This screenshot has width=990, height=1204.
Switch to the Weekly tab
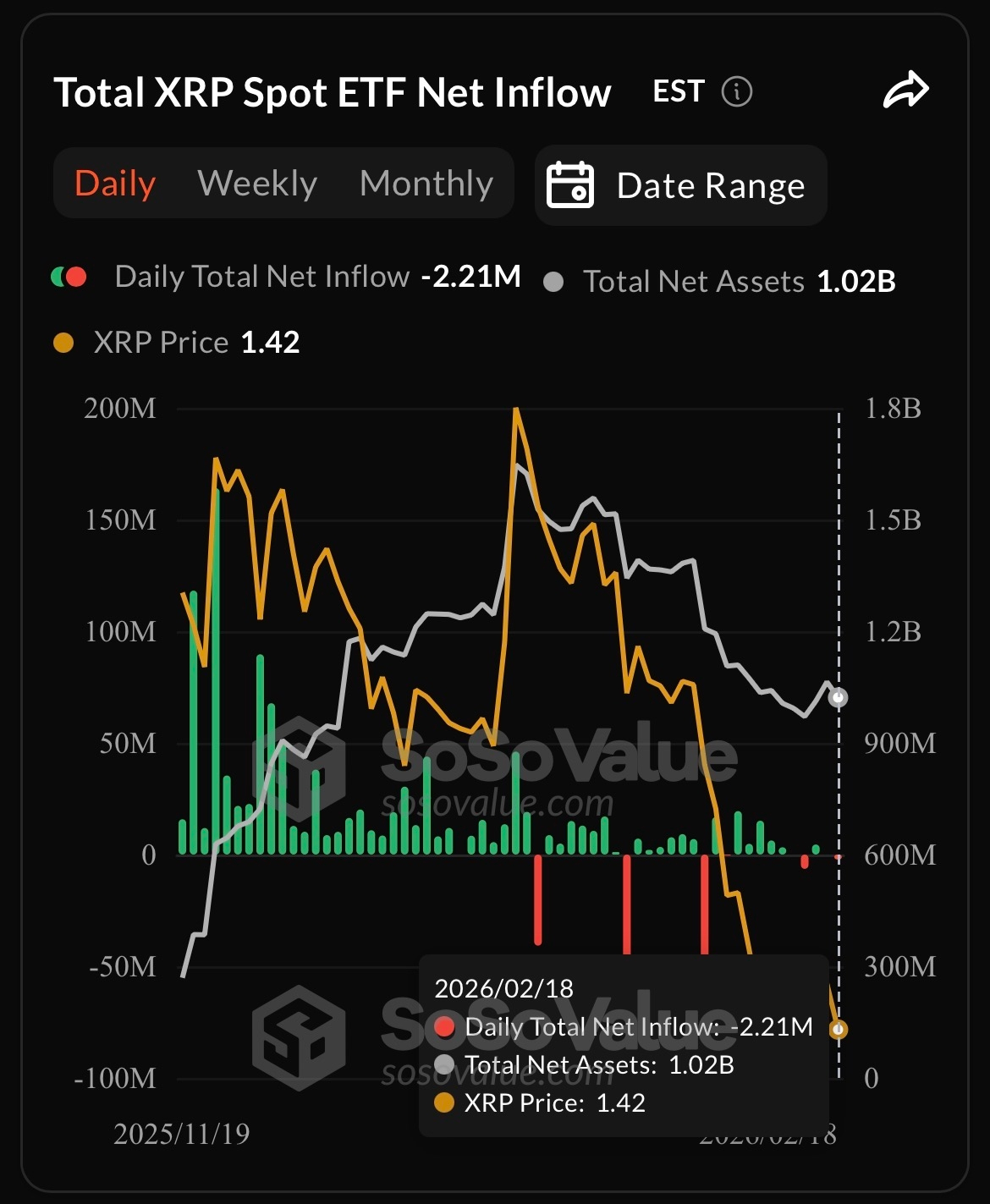tap(257, 184)
